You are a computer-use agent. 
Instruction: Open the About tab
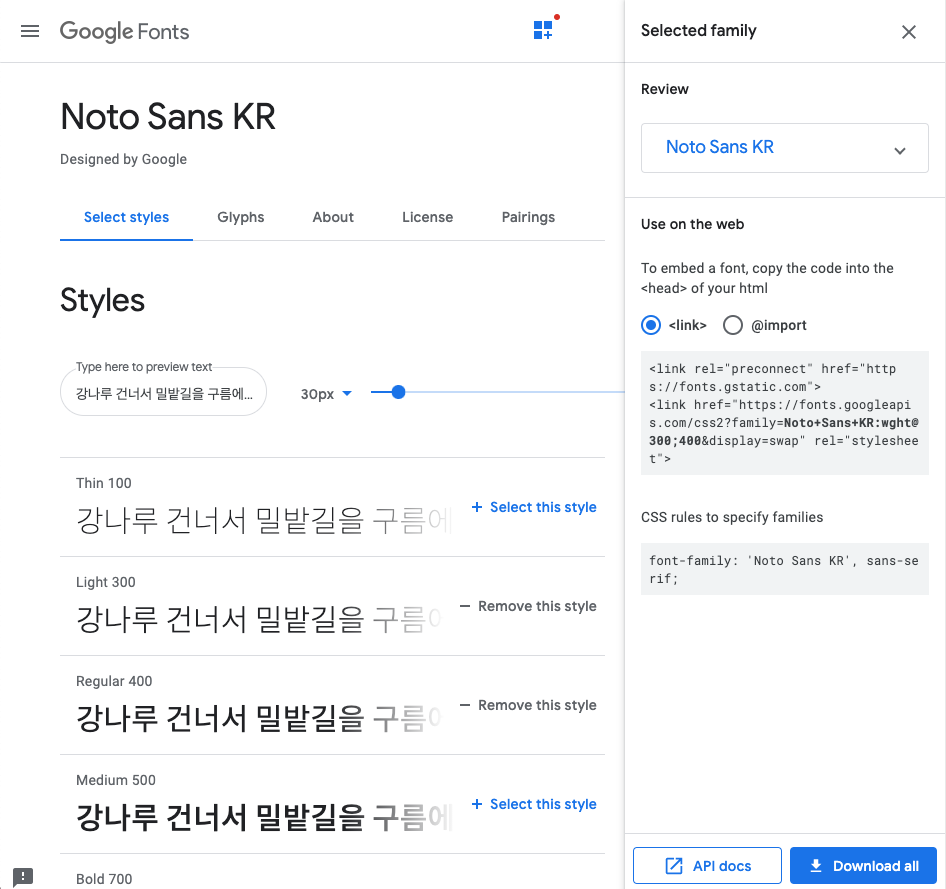(x=333, y=217)
